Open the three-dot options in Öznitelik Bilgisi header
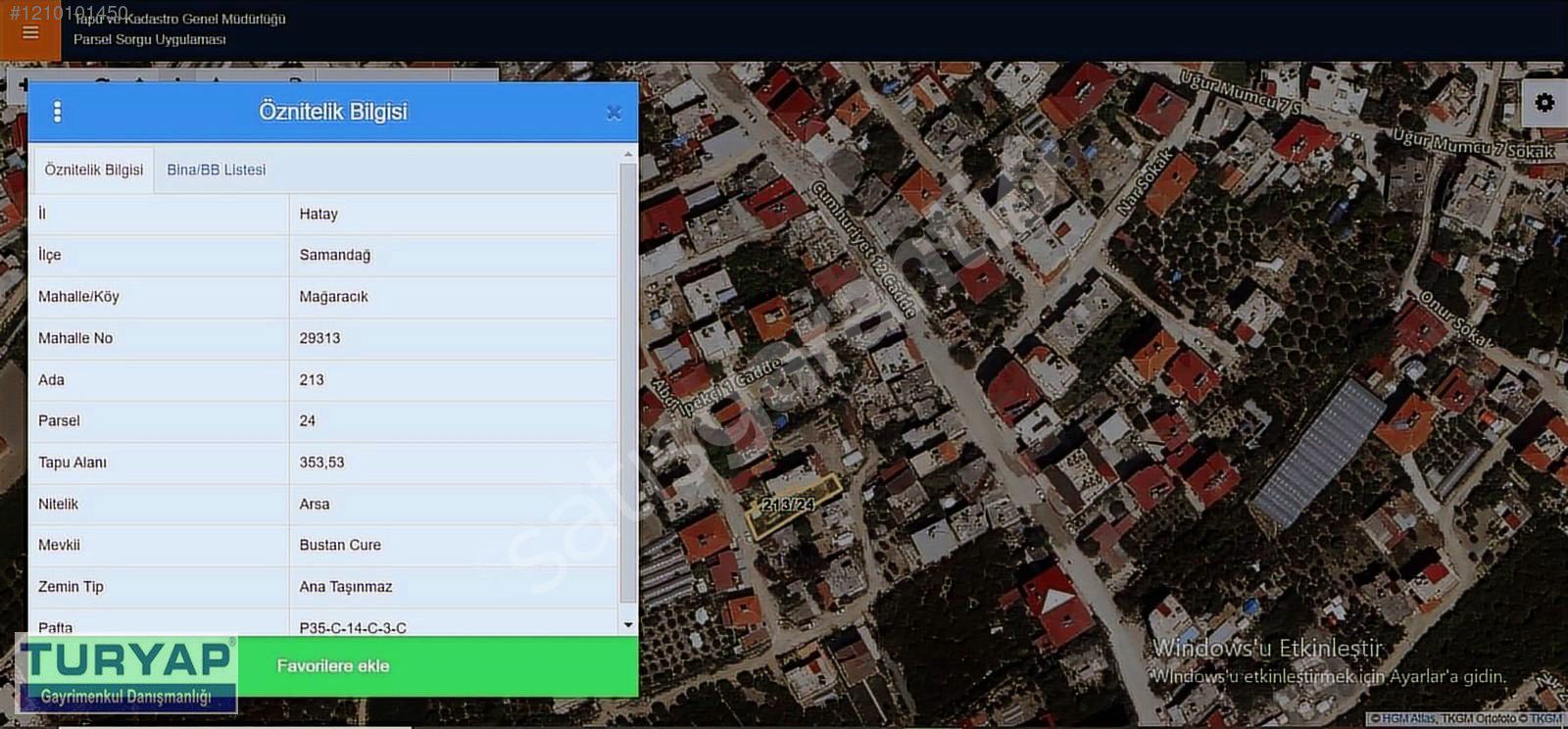Screen dimensions: 1568x729 [x=57, y=112]
